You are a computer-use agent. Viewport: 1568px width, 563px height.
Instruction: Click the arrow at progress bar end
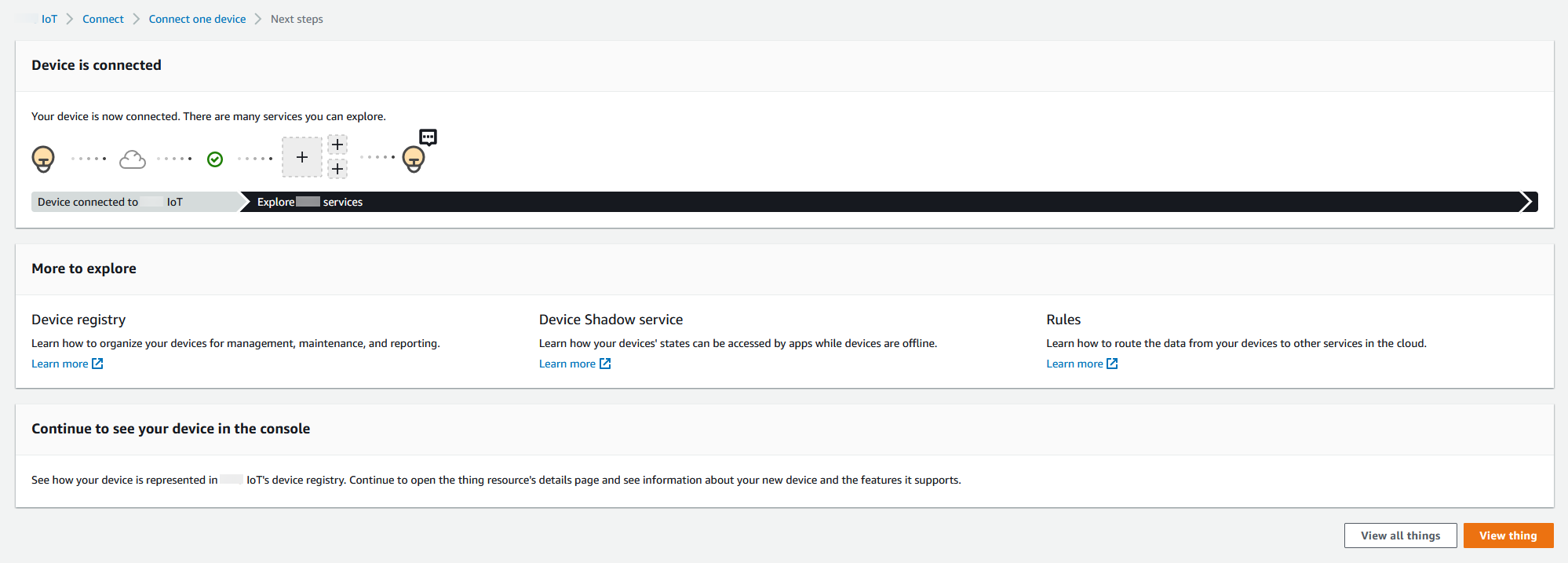(x=1526, y=202)
